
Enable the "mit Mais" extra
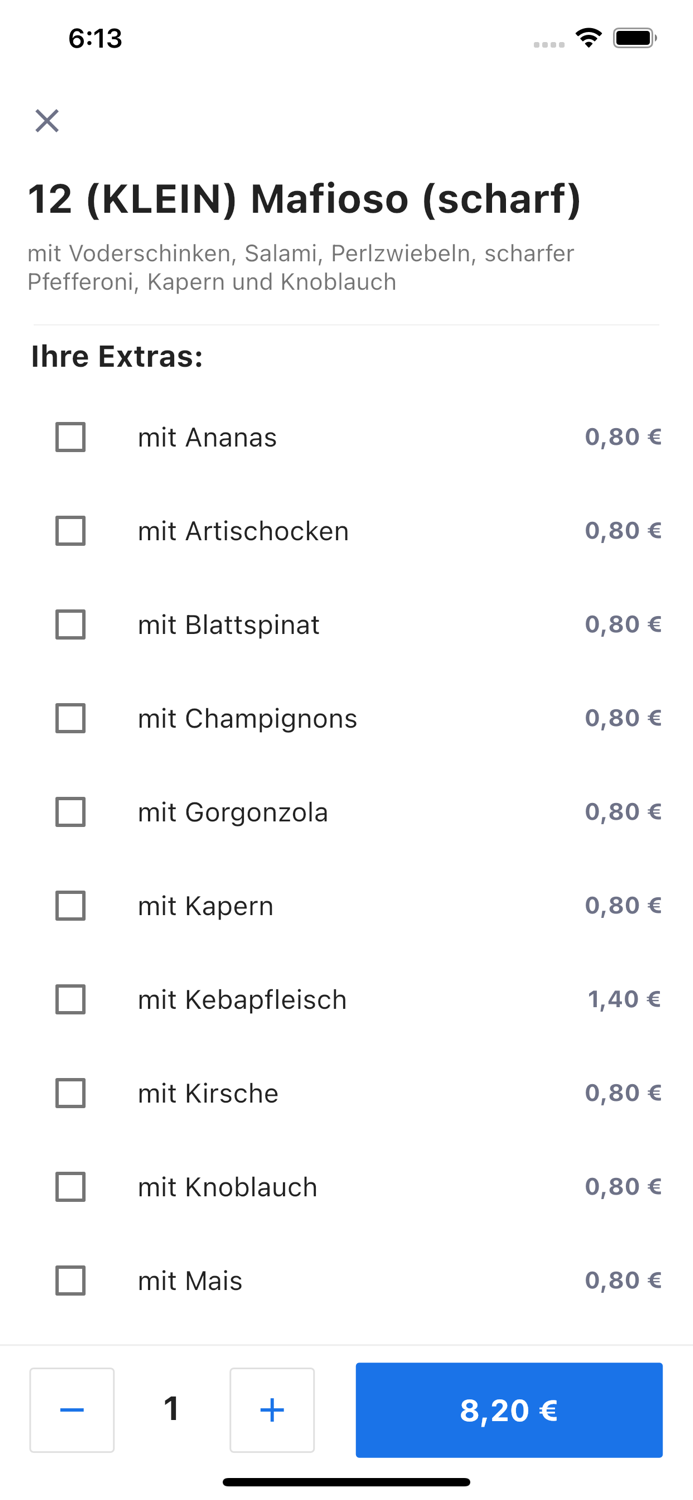pyautogui.click(x=70, y=1280)
